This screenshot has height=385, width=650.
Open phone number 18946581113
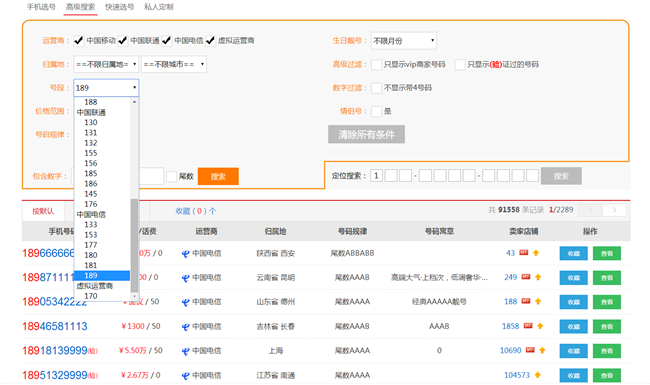[x=55, y=327]
